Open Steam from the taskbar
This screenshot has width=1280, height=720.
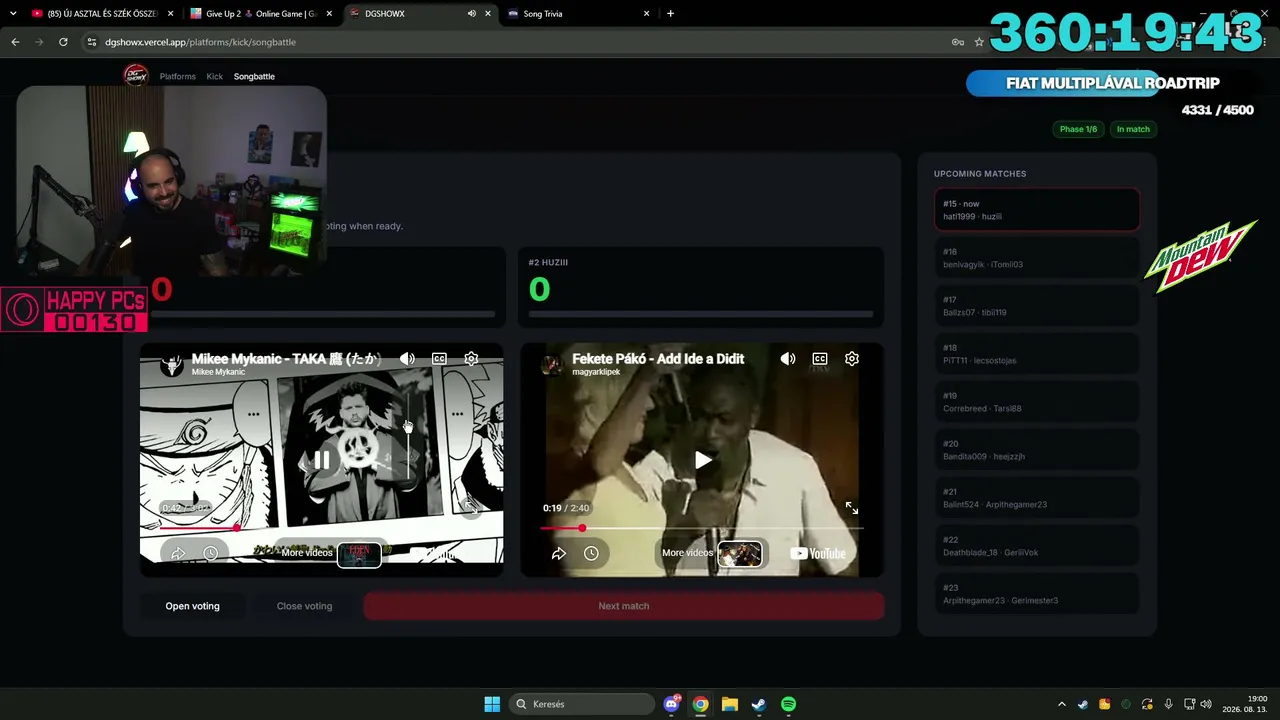pyautogui.click(x=759, y=704)
